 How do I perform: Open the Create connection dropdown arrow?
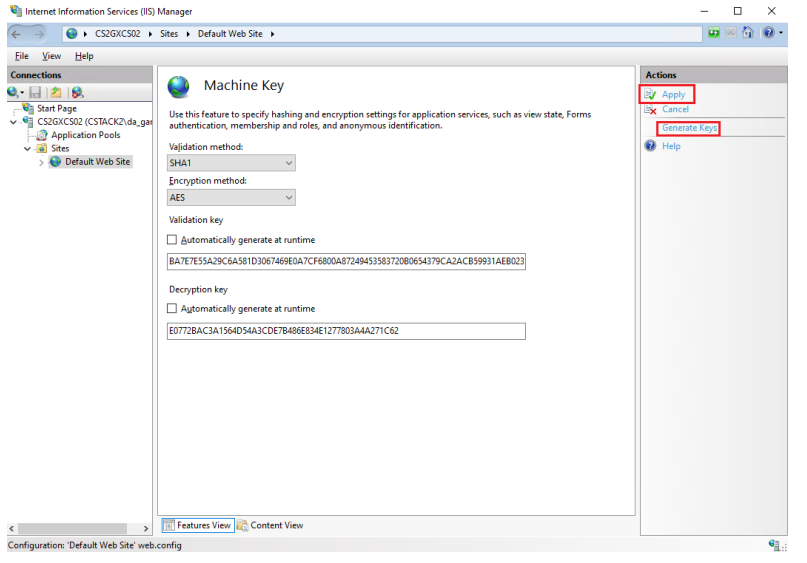click(22, 93)
